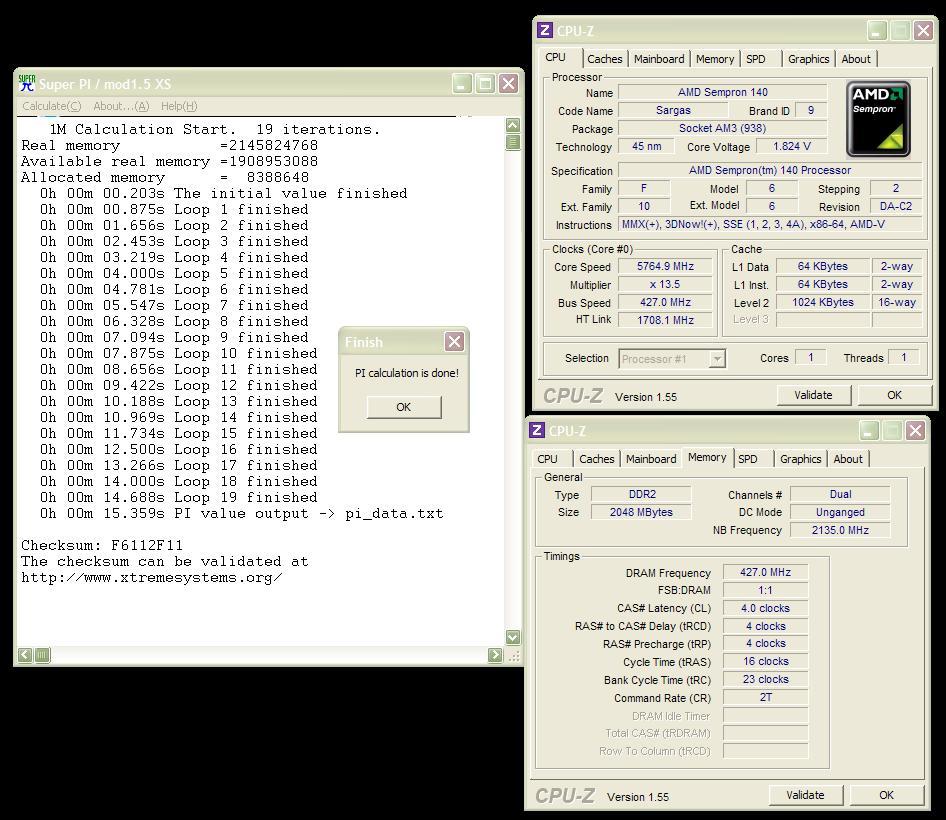The width and height of the screenshot is (946, 820).
Task: Close the lower CPU-Z Memory window
Action: (x=915, y=431)
